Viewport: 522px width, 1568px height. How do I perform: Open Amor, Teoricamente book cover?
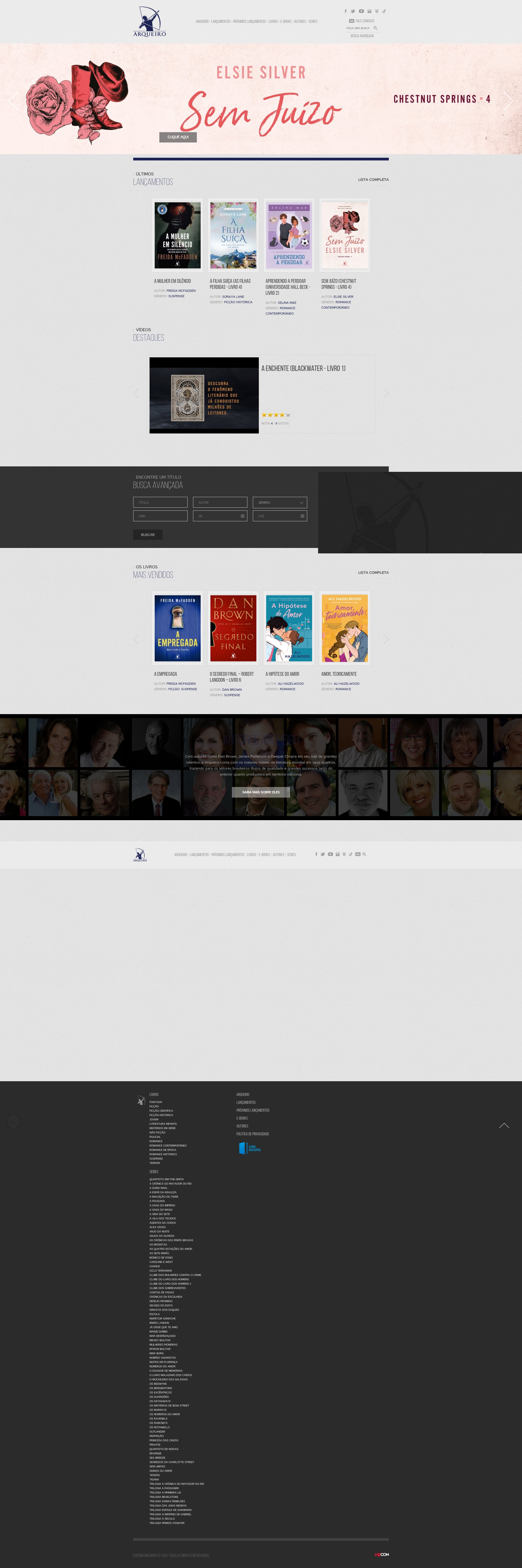(x=345, y=628)
